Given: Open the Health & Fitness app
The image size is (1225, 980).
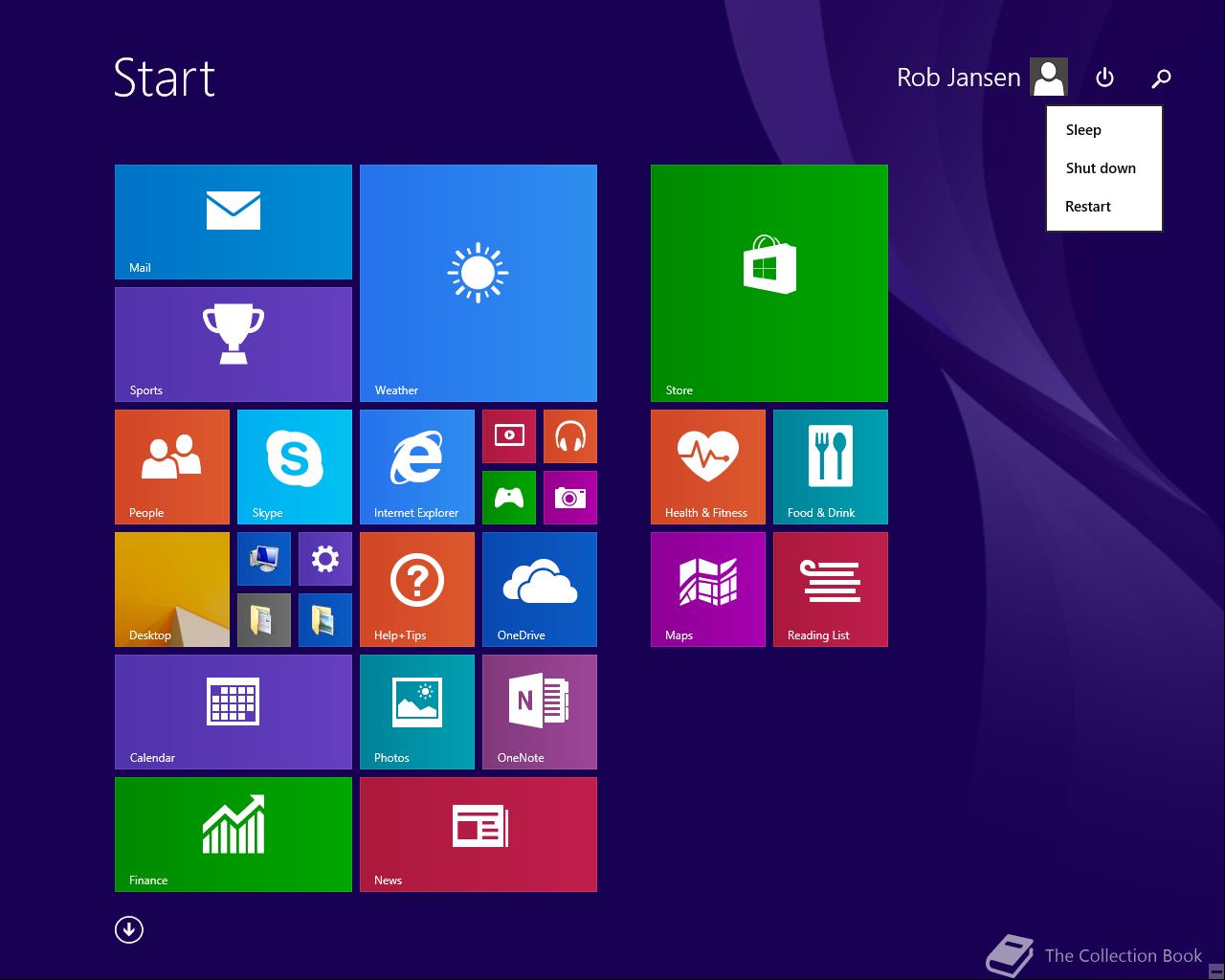Looking at the screenshot, I should point(707,466).
